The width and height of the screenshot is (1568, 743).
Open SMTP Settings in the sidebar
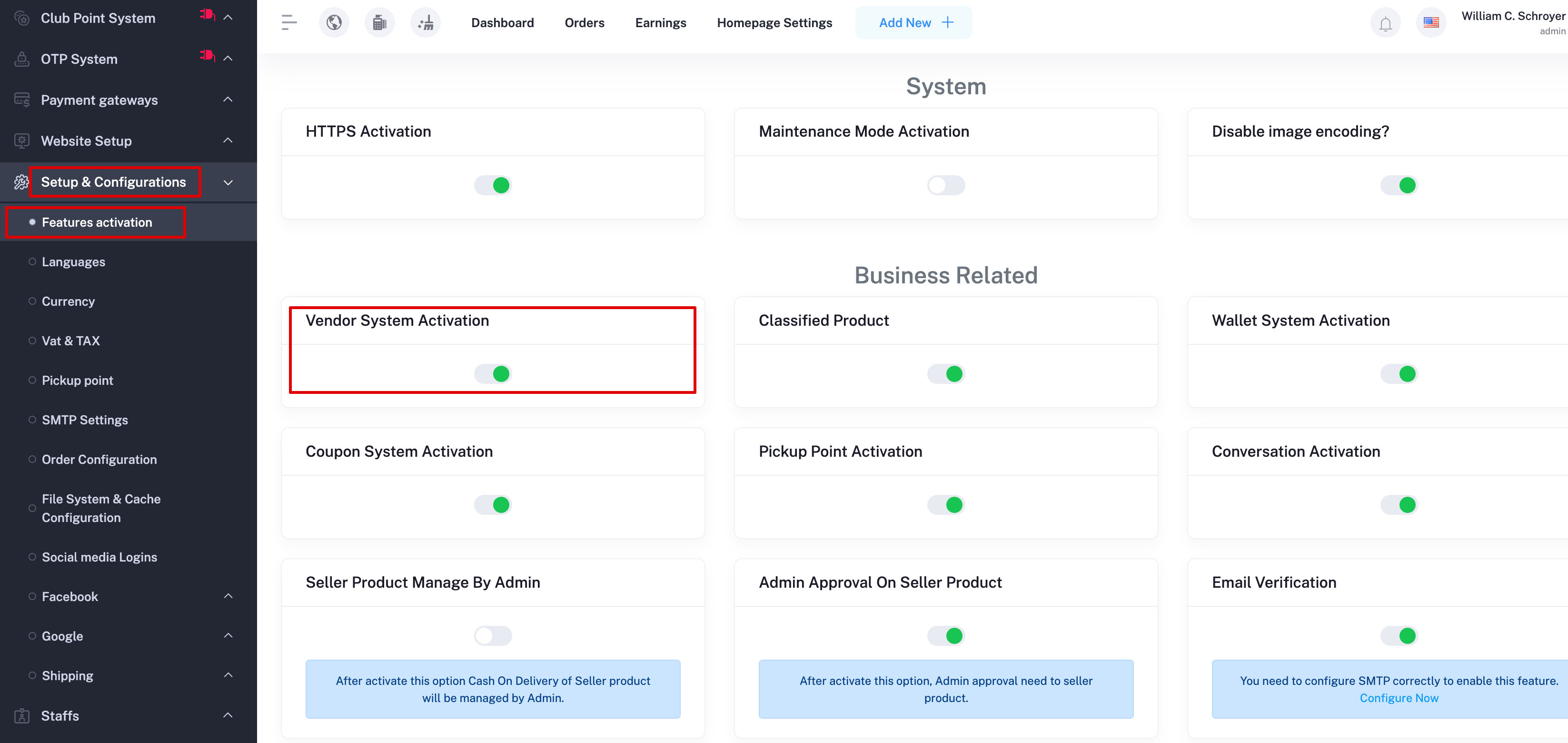[x=85, y=420]
